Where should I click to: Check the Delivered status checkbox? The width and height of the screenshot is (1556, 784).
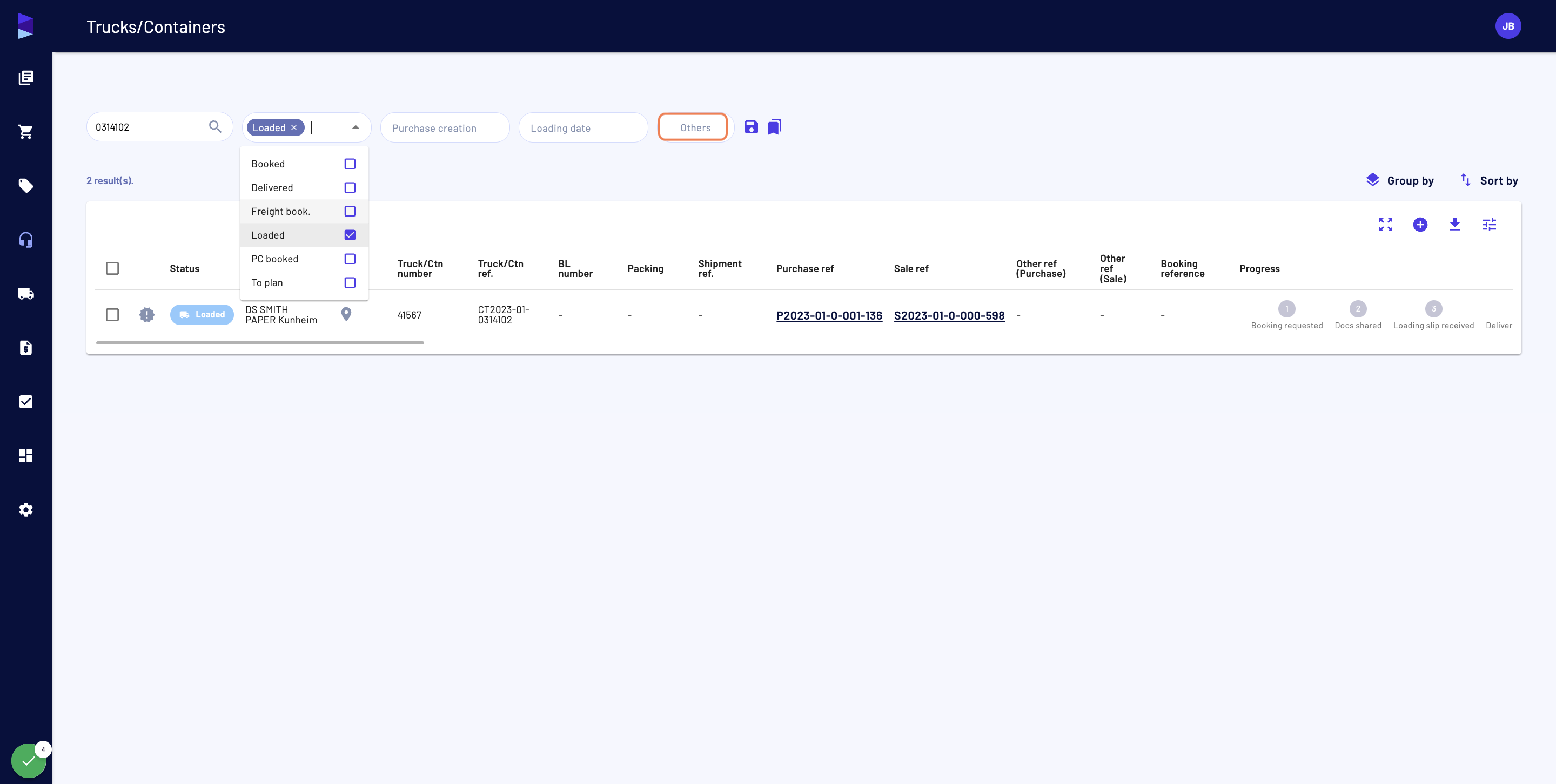tap(350, 188)
